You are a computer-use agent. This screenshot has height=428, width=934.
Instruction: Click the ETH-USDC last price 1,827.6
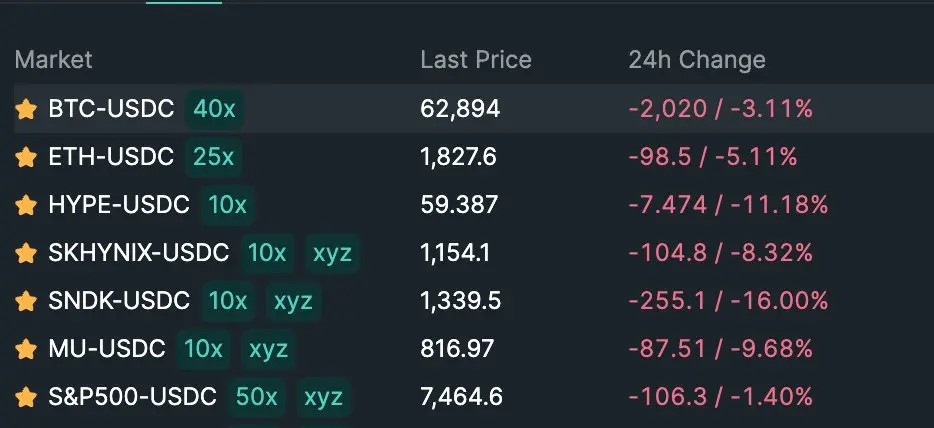[x=459, y=157]
